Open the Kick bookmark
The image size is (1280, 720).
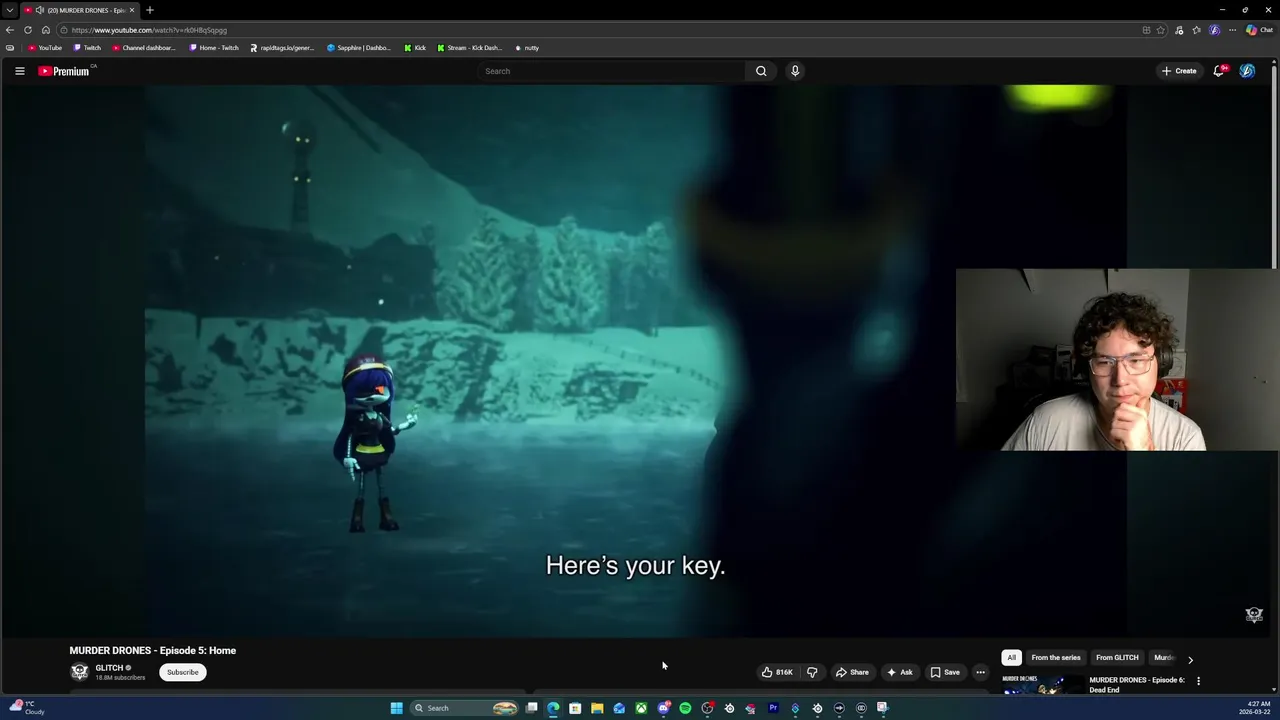tap(415, 48)
